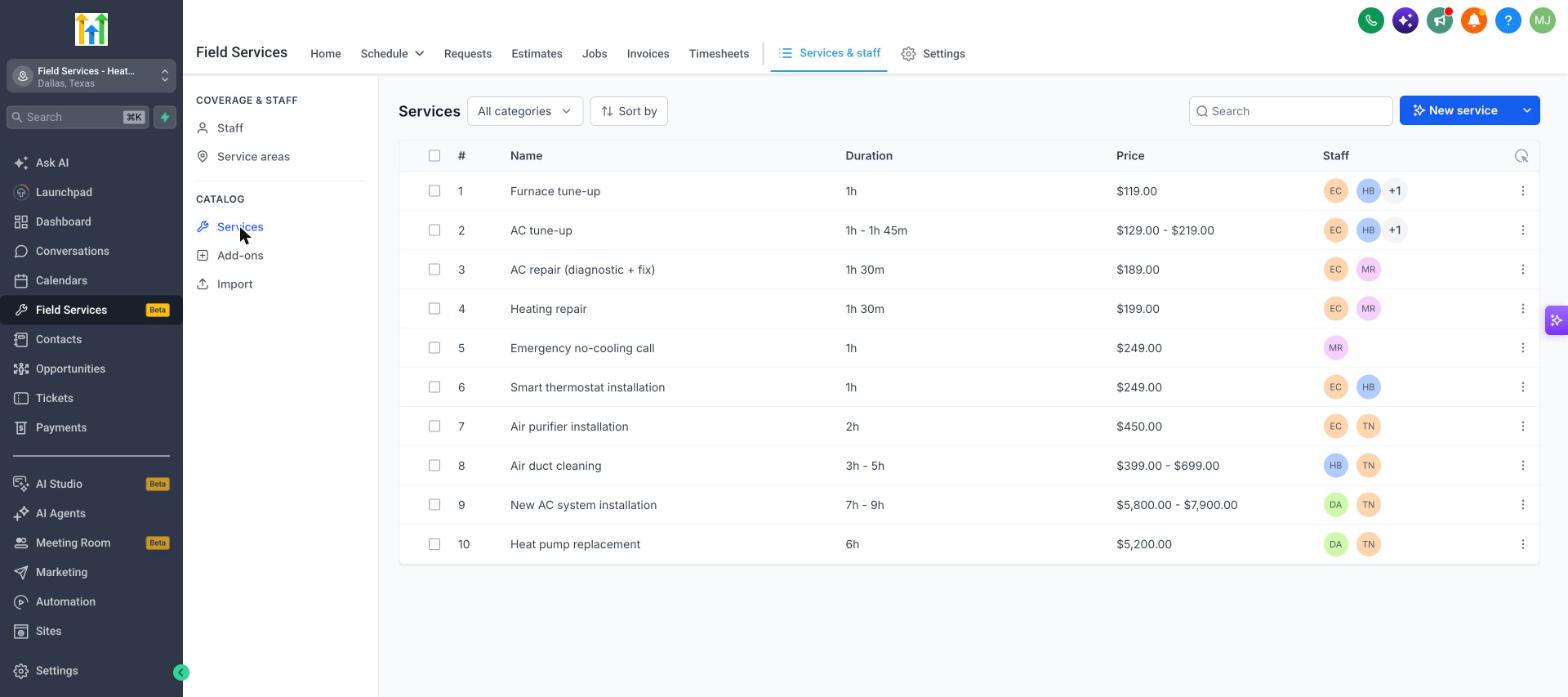Check the Air purifier installation checkbox
The height and width of the screenshot is (697, 1568).
(x=434, y=426)
